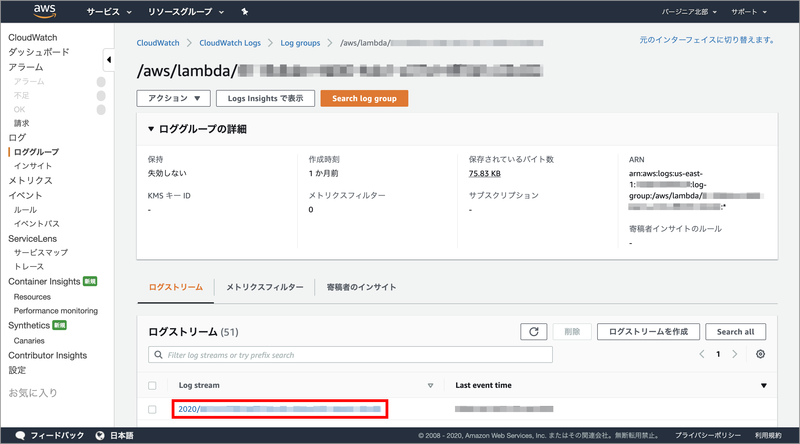Open 設定 in sidebar

click(17, 371)
